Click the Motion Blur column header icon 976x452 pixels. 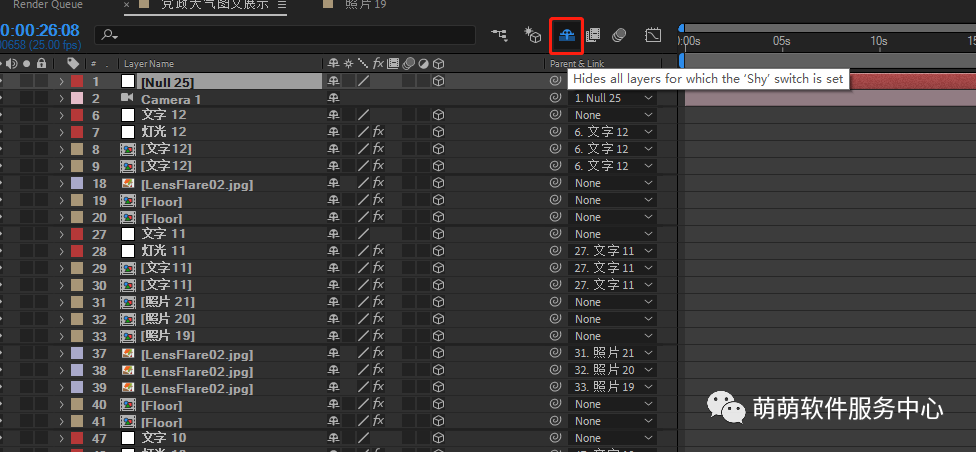tap(408, 64)
